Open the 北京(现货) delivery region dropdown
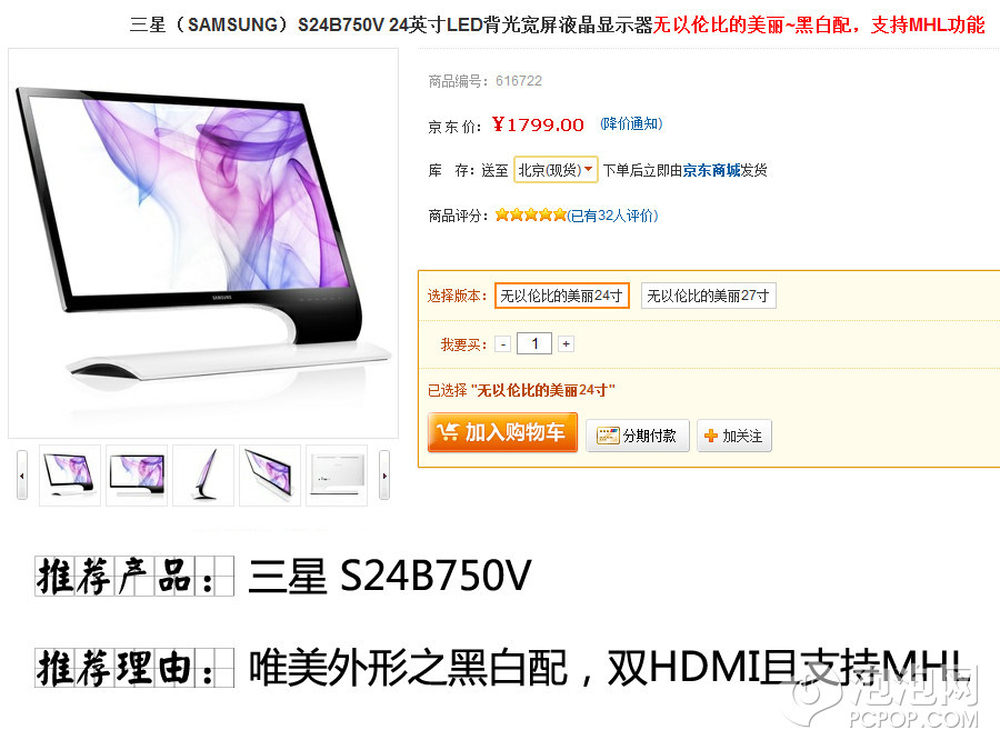 coord(555,170)
